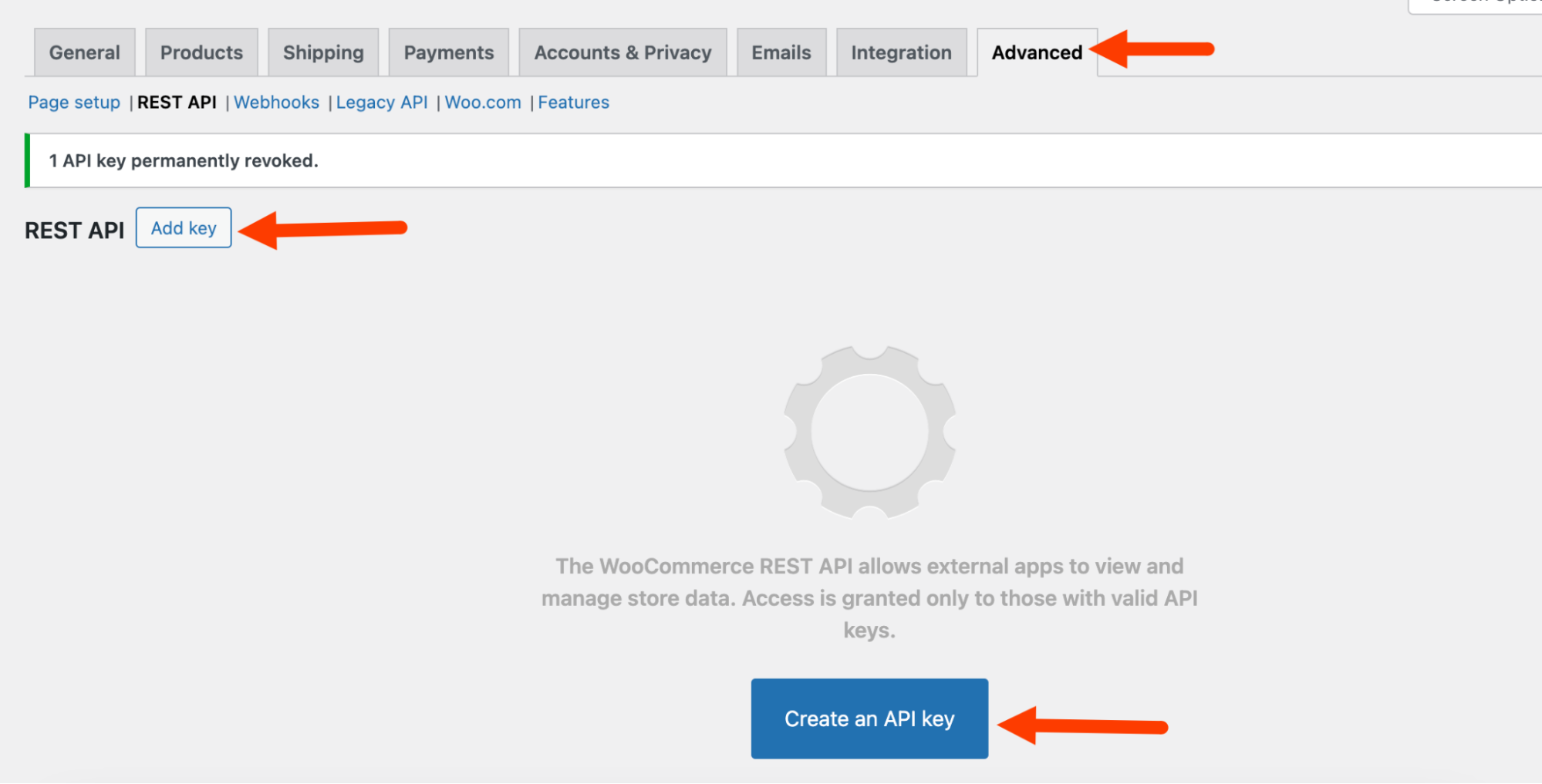Open the Advanced settings tab
This screenshot has width=1542, height=784.
pos(1037,52)
